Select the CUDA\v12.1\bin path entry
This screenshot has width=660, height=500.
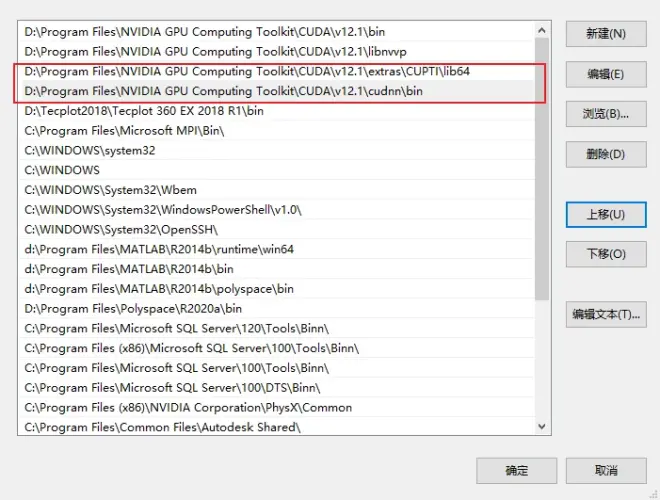coord(276,32)
